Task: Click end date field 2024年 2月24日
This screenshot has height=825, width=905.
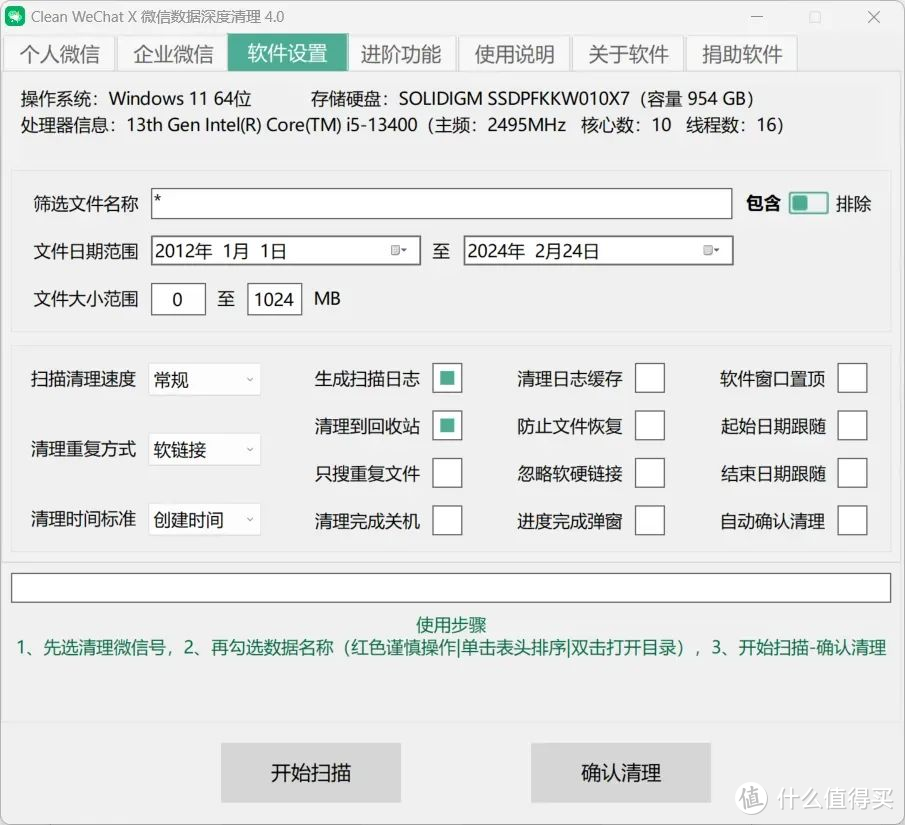Action: (x=599, y=251)
